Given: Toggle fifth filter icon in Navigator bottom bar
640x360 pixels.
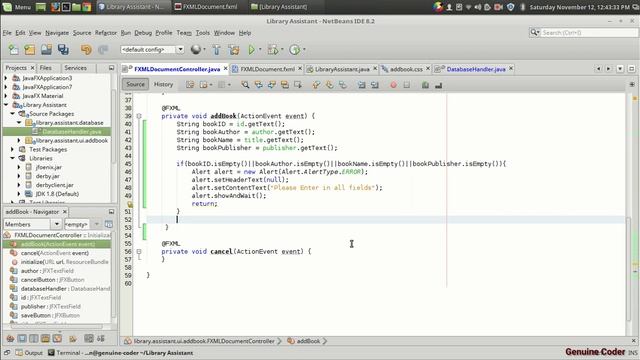Looking at the screenshot, I should pyautogui.click(x=57, y=338).
